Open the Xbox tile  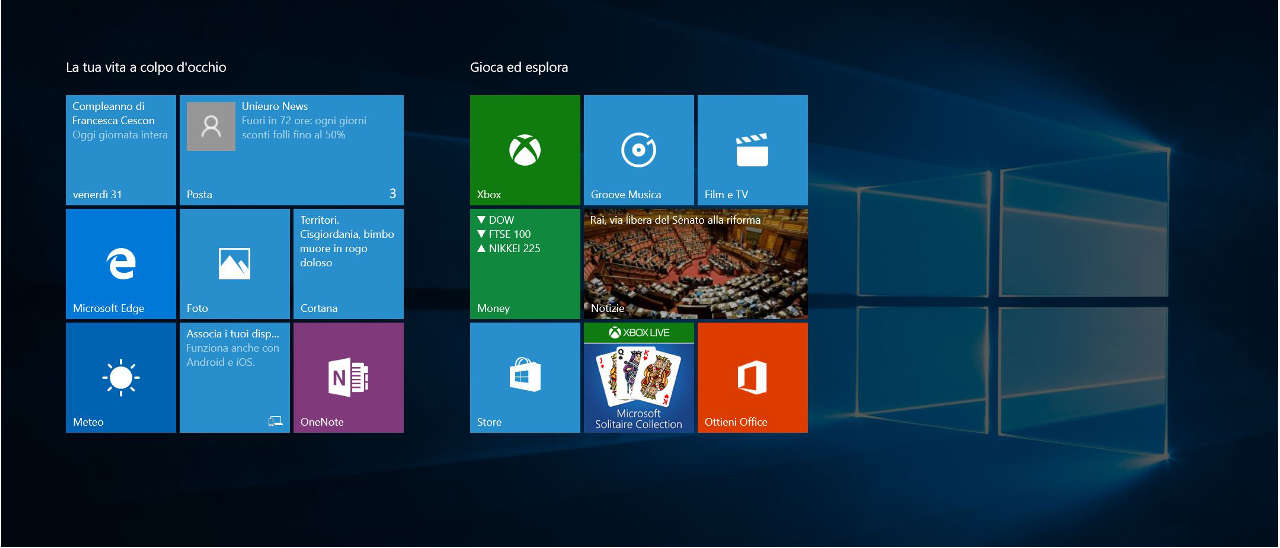tap(525, 150)
